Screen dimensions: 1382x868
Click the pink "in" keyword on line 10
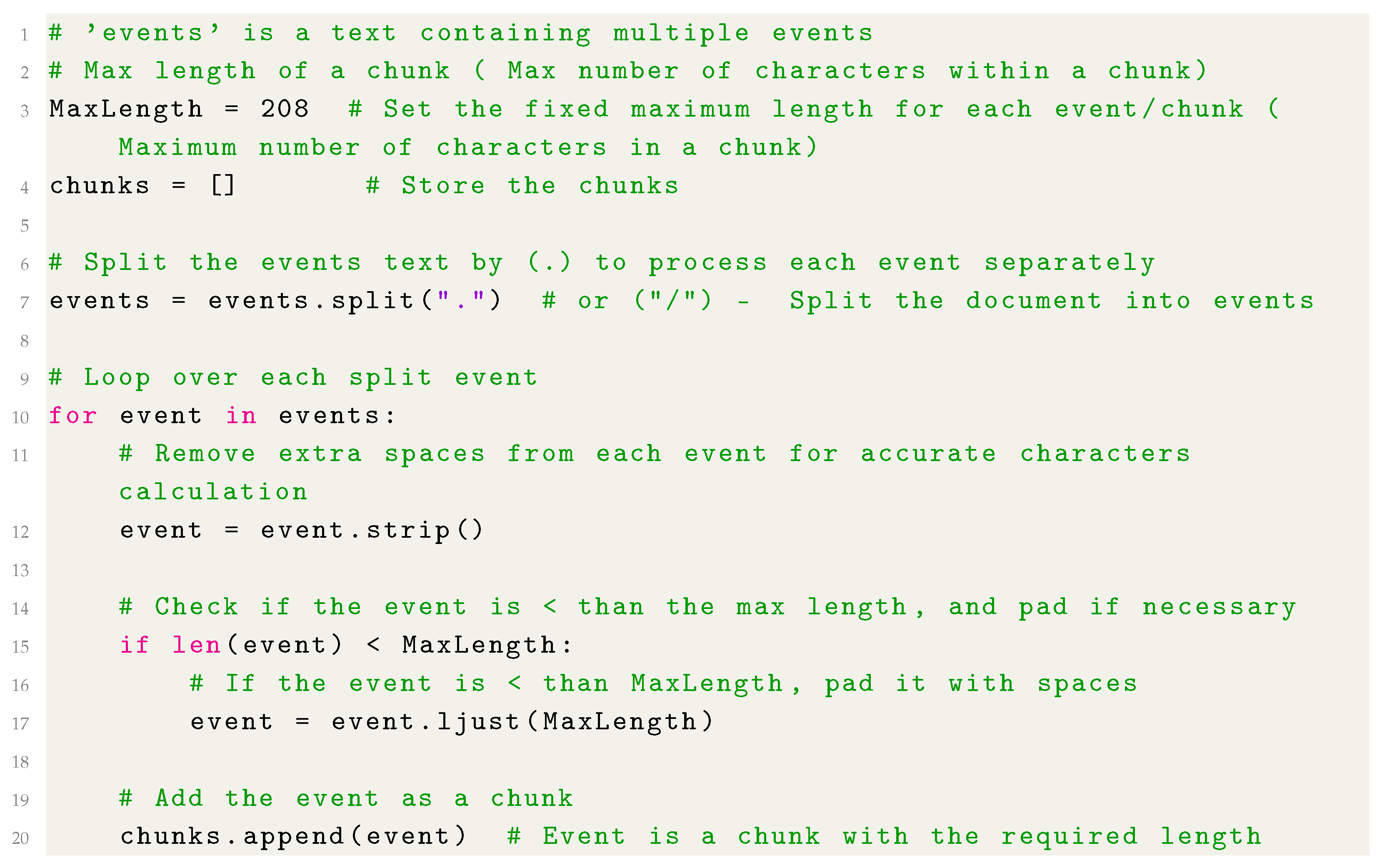click(x=240, y=415)
